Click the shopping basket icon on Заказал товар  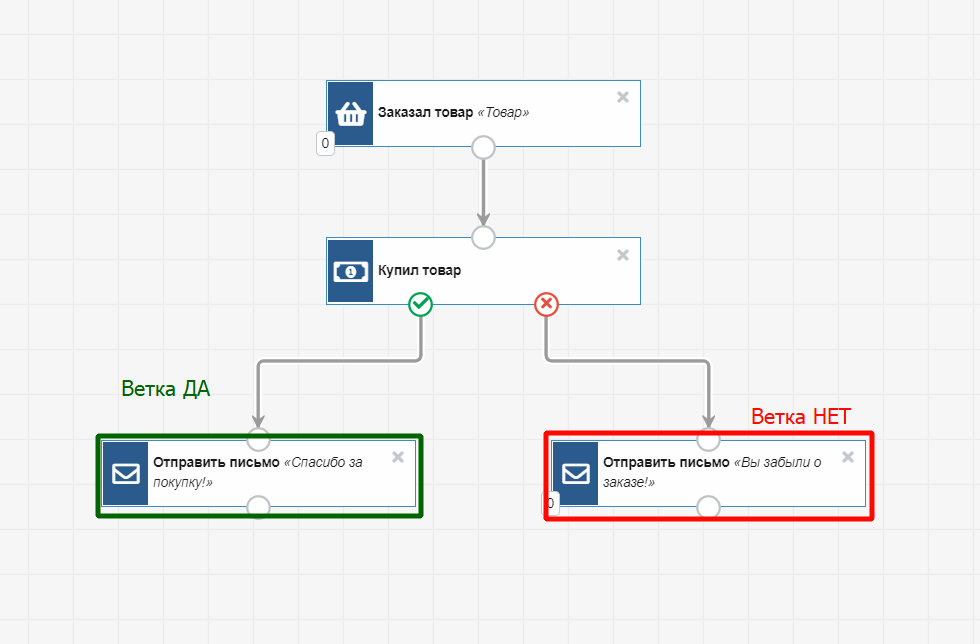(350, 114)
